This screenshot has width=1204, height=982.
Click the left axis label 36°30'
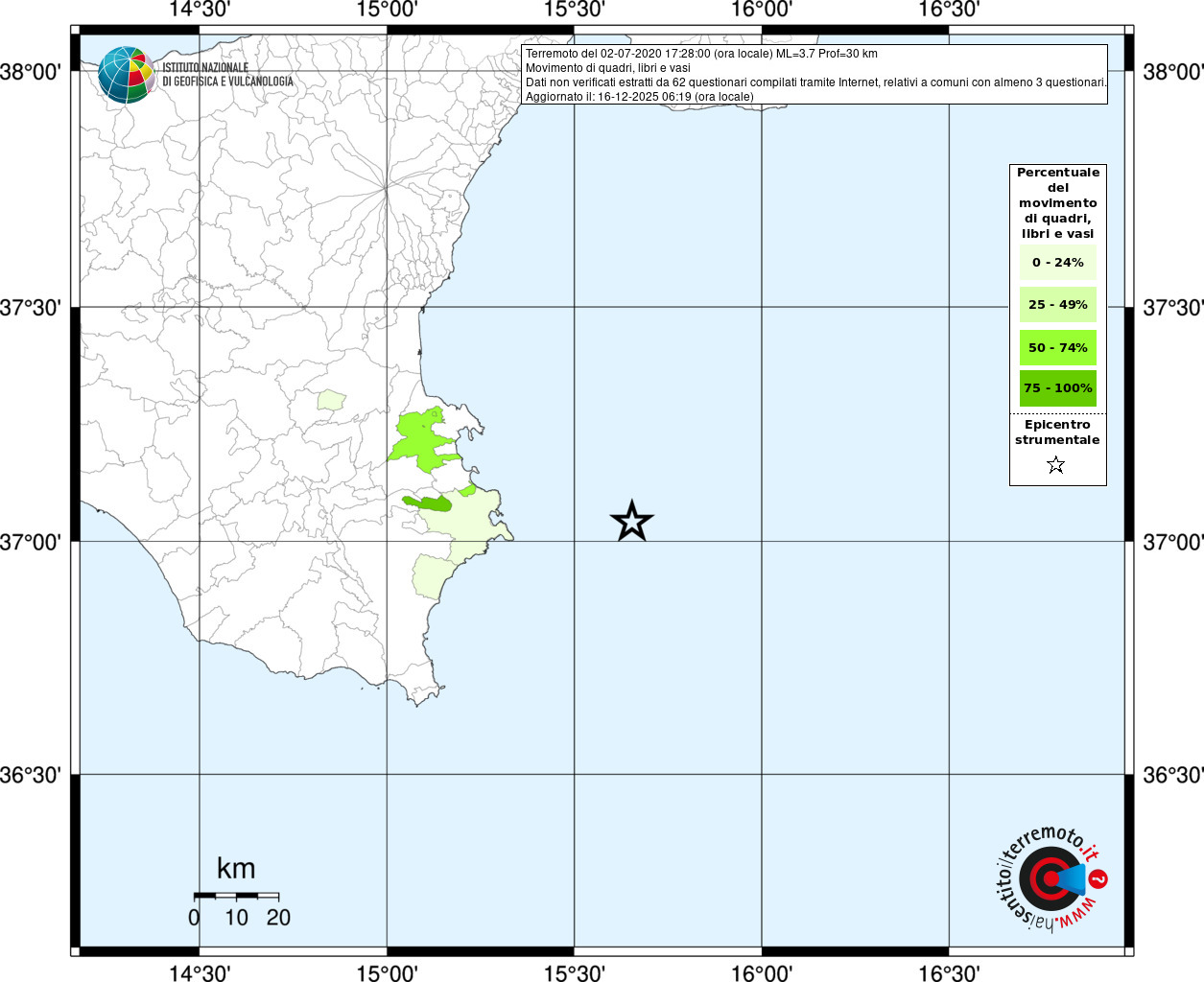(31, 775)
